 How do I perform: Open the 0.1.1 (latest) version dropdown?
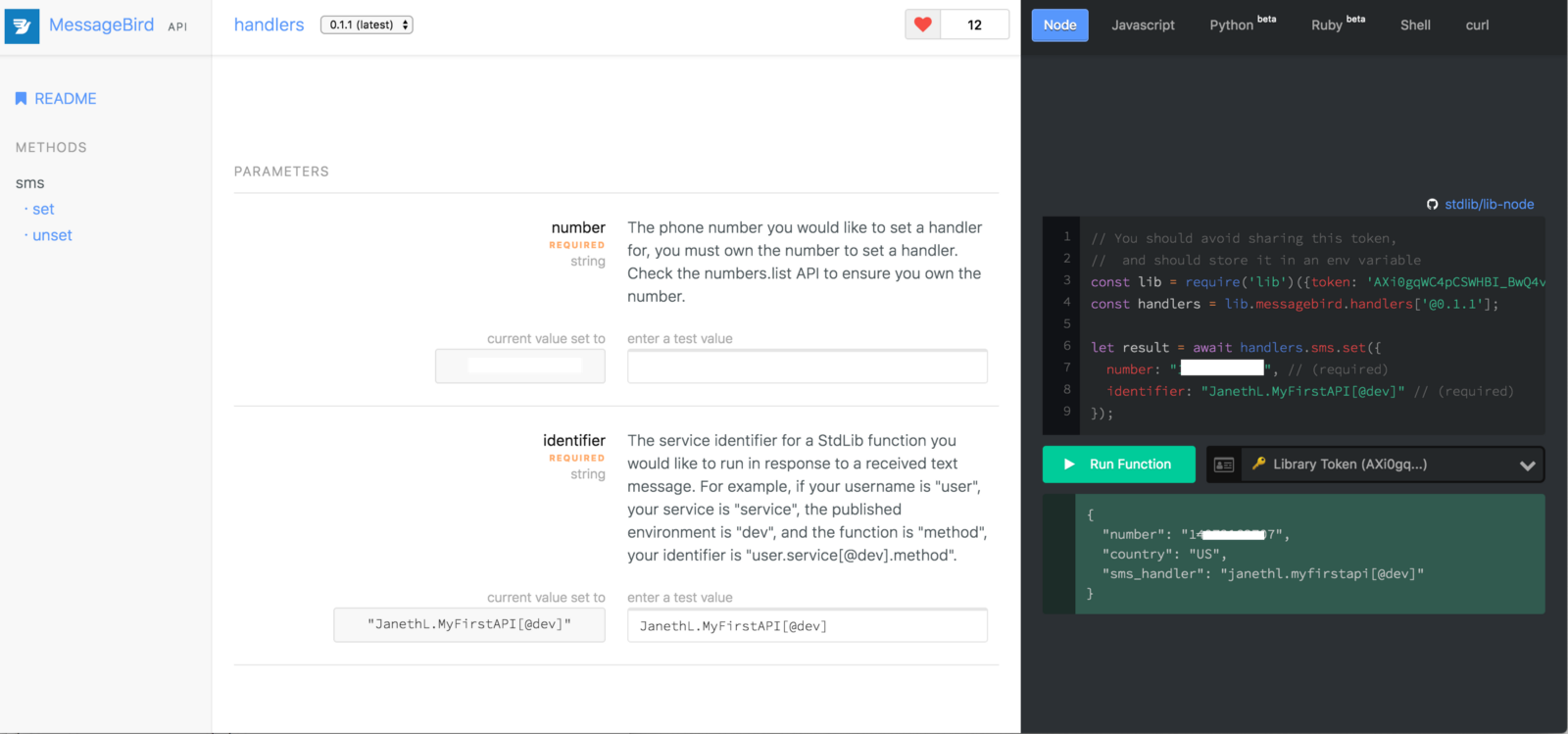(x=367, y=24)
